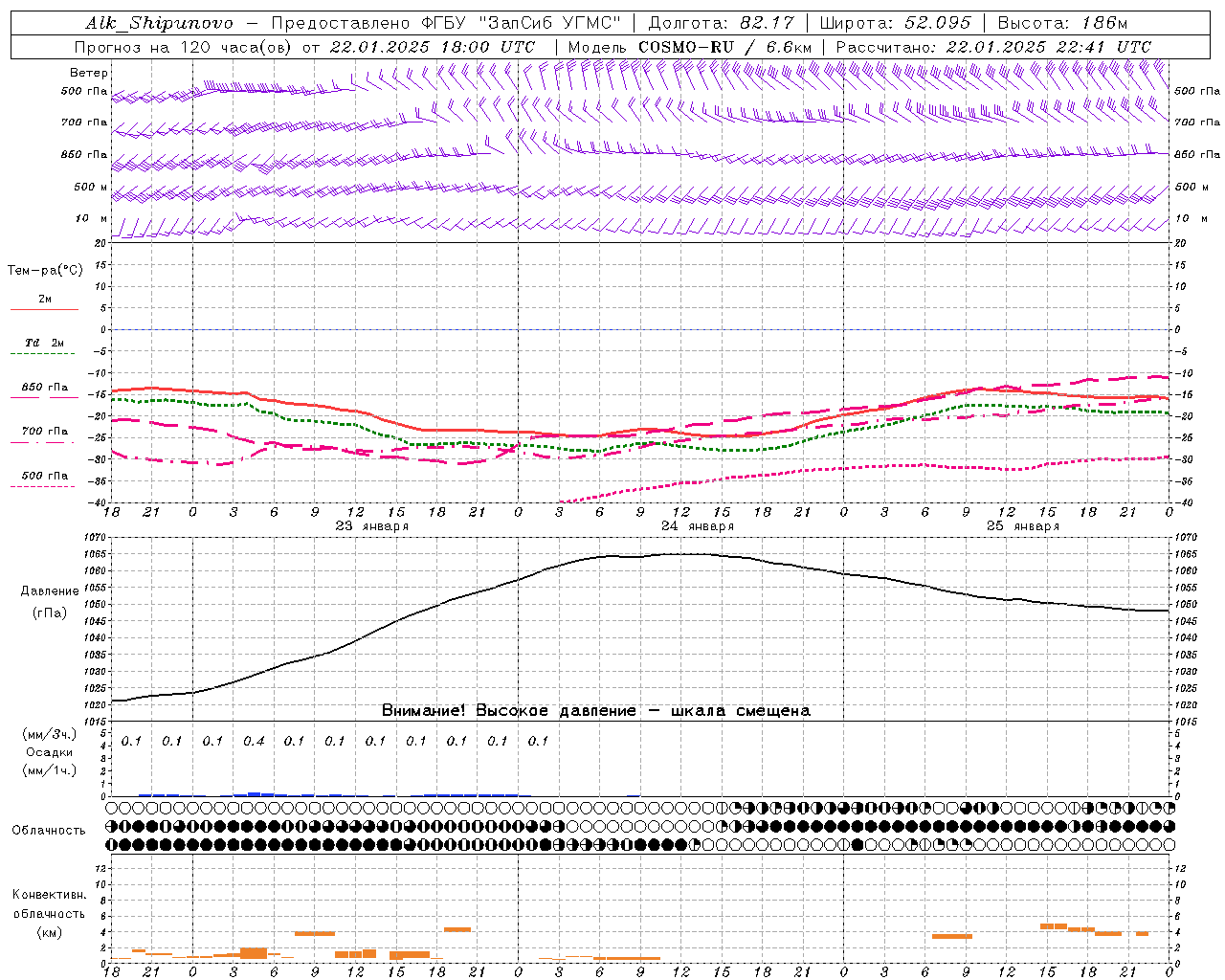Click the Модель COSMO-RU / 6.6км label
The width and height of the screenshot is (1225, 980).
690,47
